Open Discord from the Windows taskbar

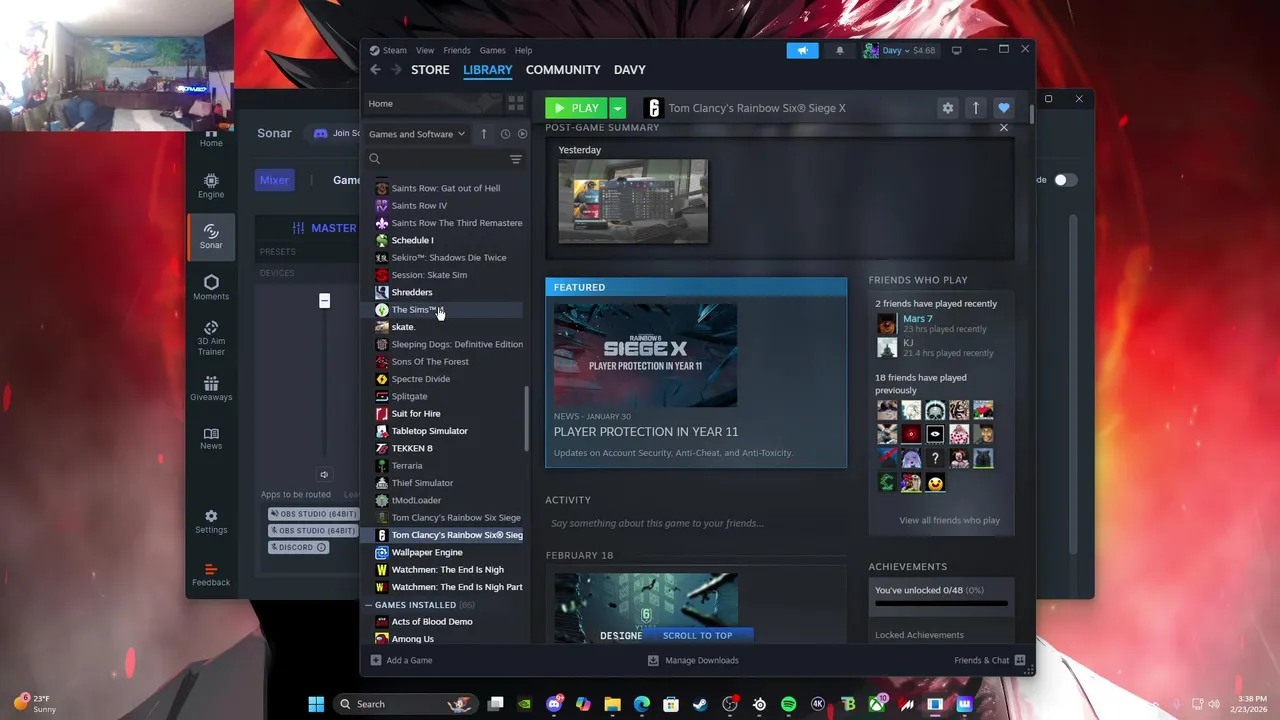pyautogui.click(x=554, y=704)
